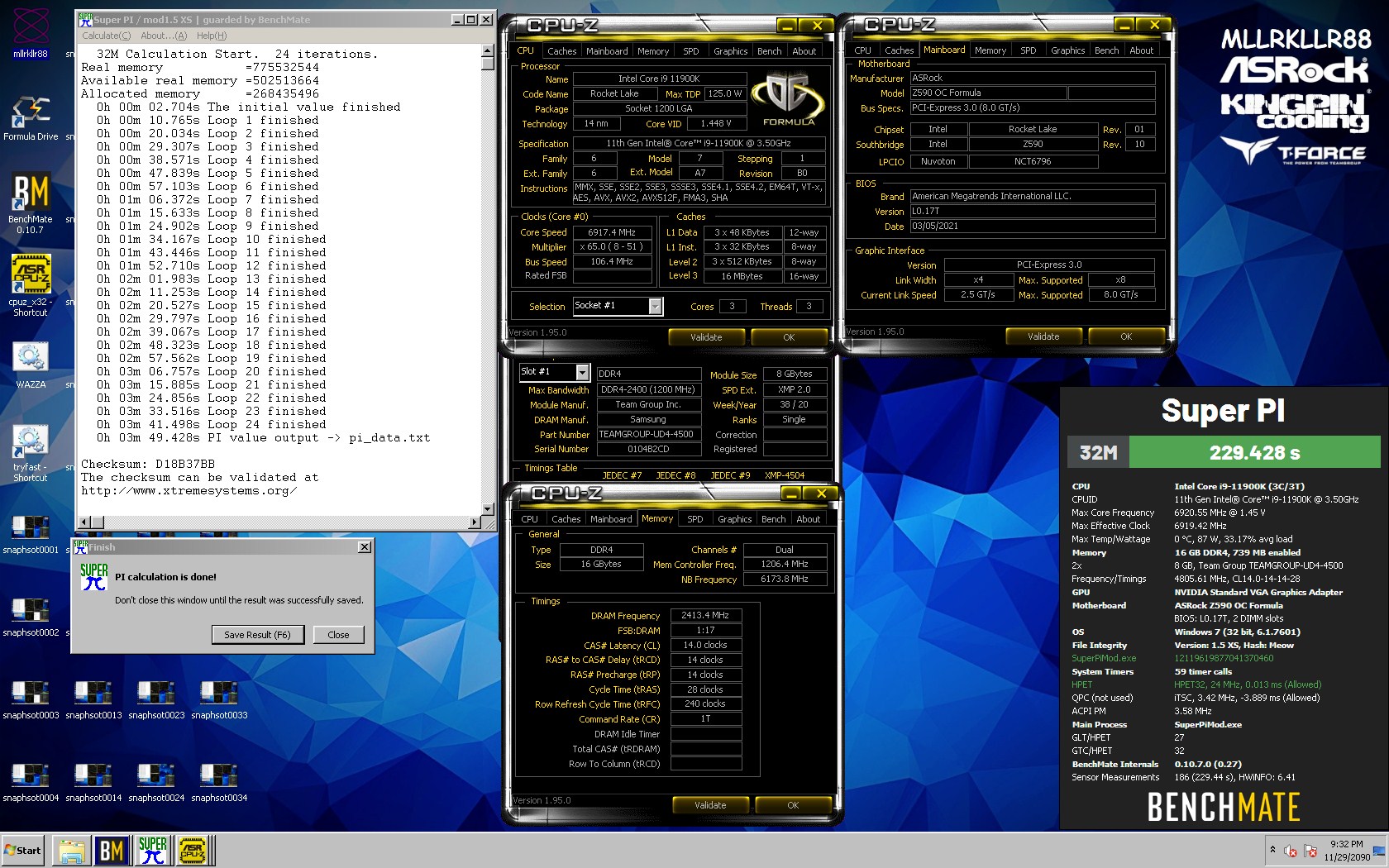Image resolution: width=1389 pixels, height=868 pixels.
Task: Select the snaphsot0004 desktop file
Action: (x=31, y=782)
